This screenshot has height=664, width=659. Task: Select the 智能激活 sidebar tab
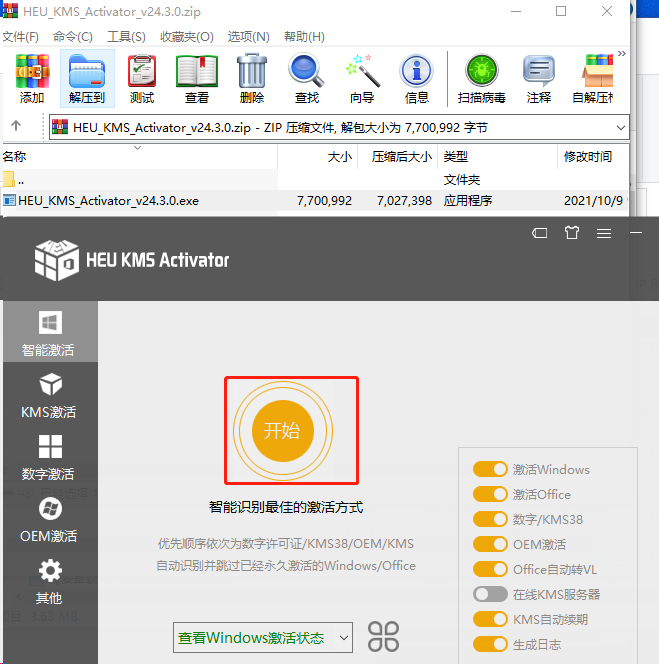click(50, 332)
